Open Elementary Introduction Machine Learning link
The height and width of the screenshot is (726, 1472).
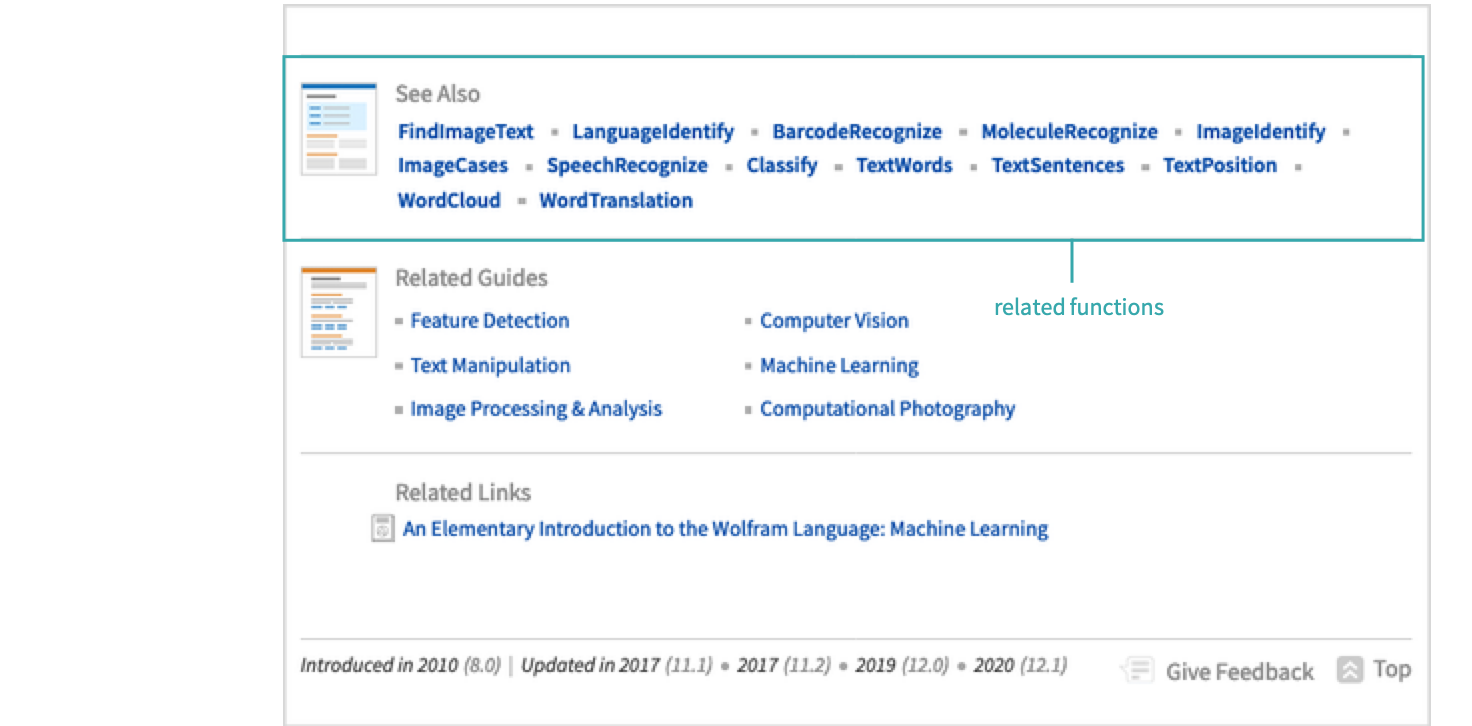(725, 529)
